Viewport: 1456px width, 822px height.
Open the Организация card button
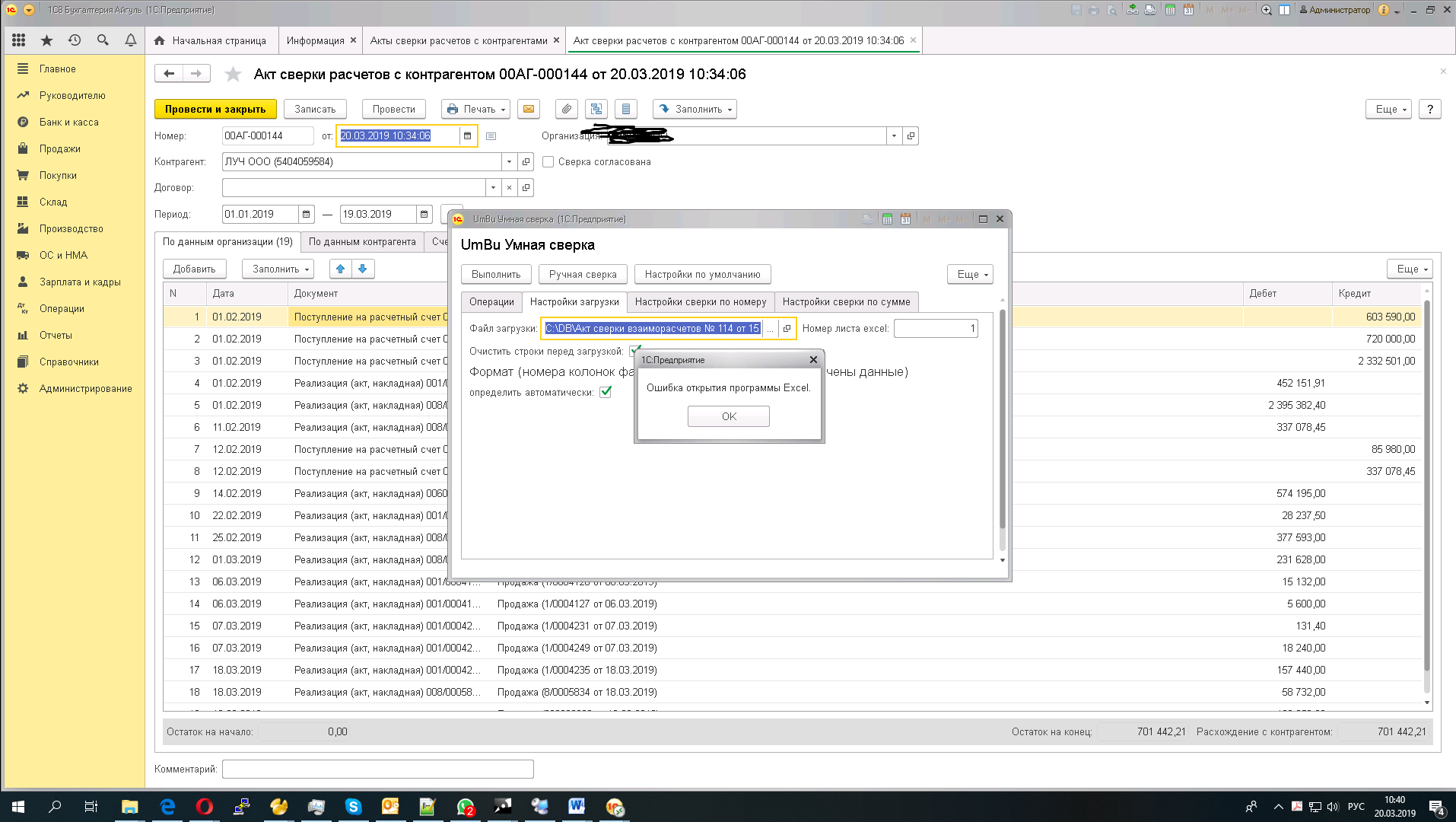pos(911,135)
